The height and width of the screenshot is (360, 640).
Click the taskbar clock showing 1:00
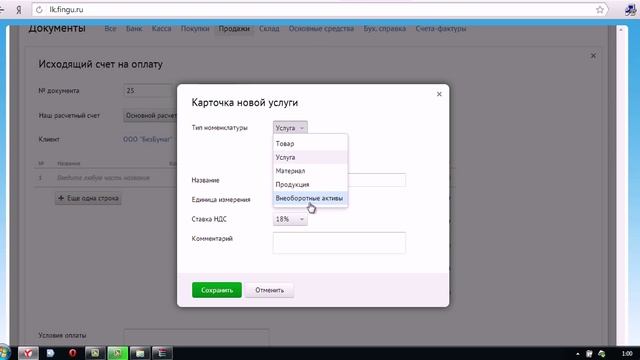(x=627, y=353)
